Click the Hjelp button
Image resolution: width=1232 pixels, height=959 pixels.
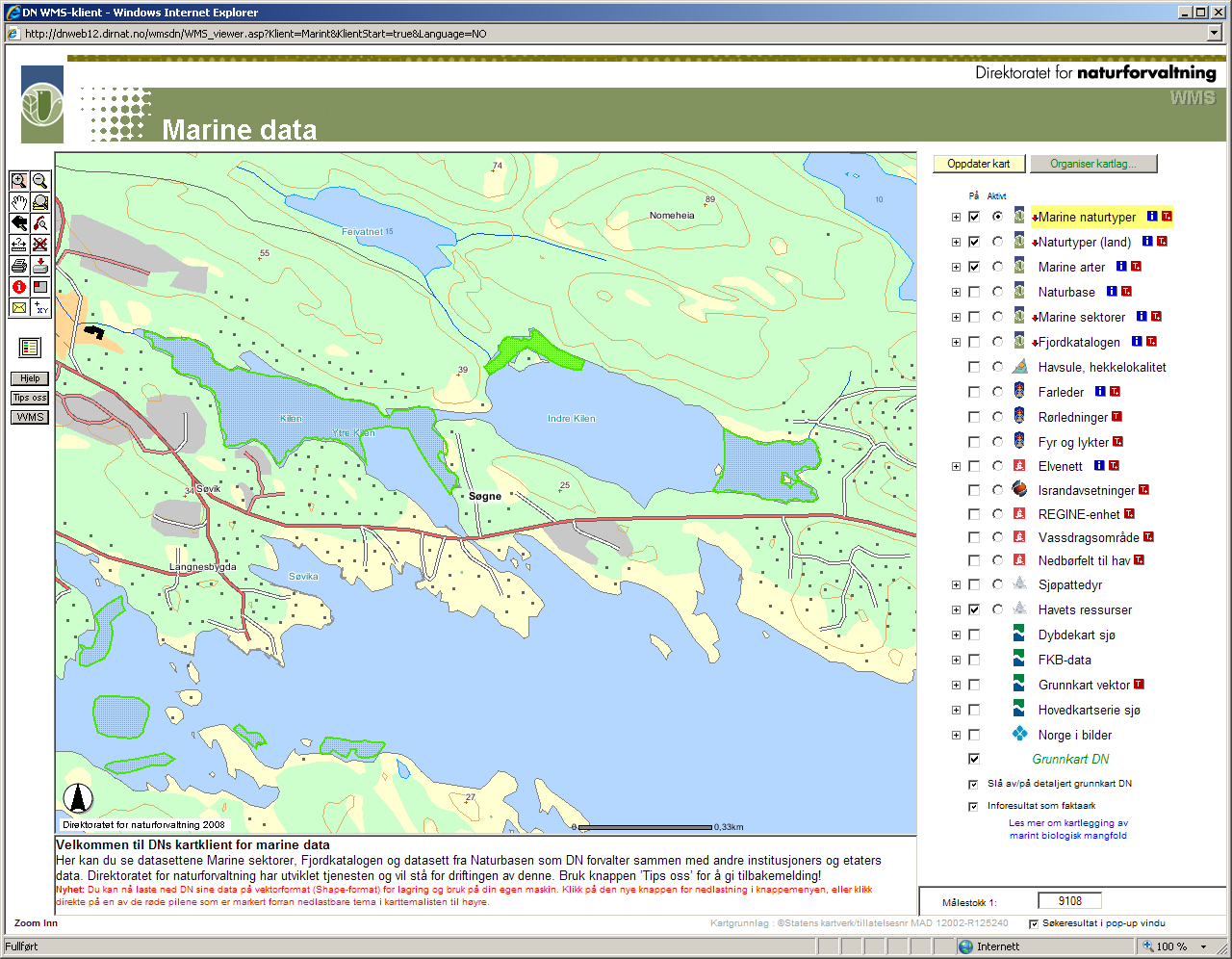pyautogui.click(x=30, y=378)
